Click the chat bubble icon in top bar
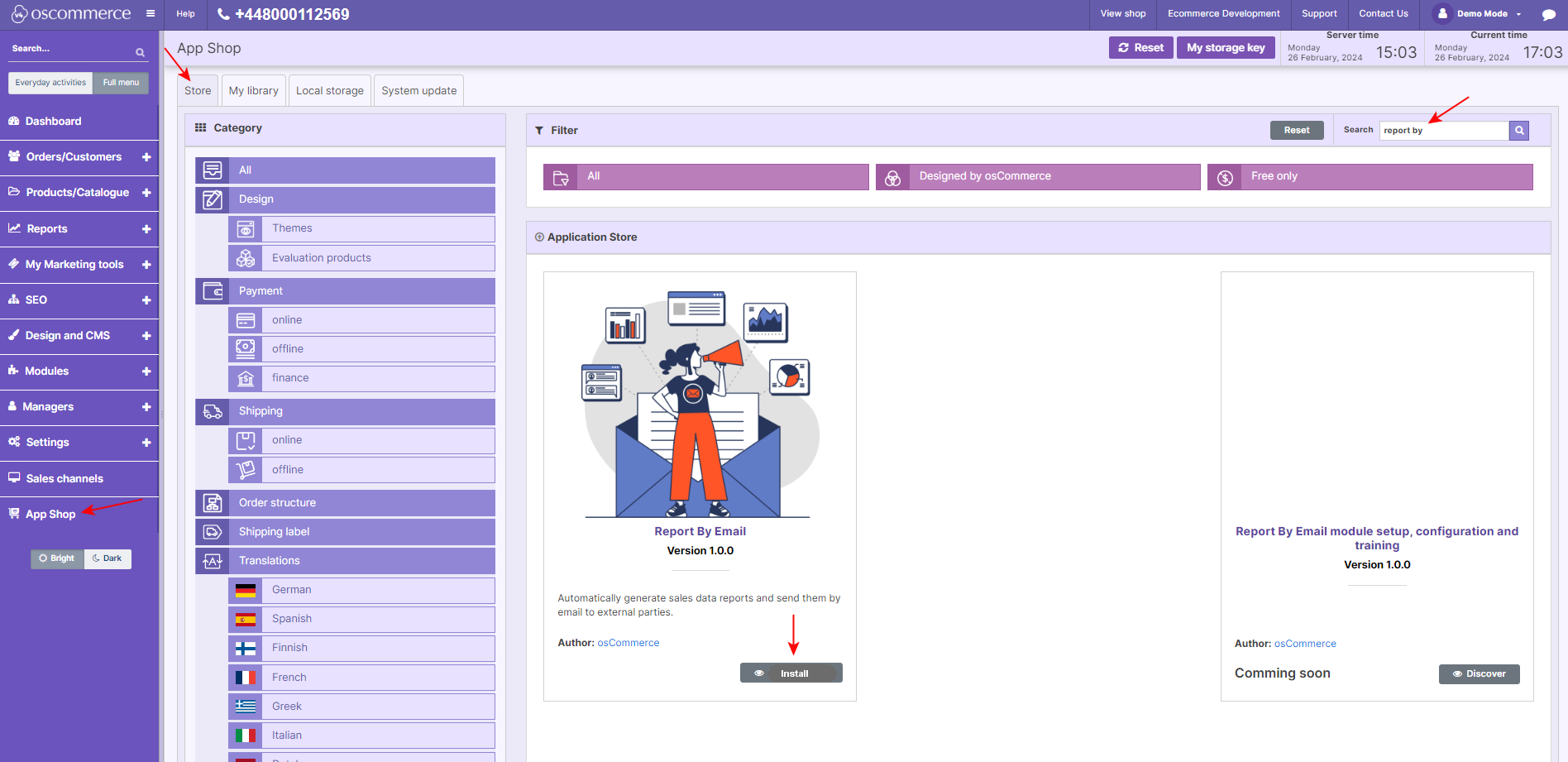The width and height of the screenshot is (1568, 762). [1549, 14]
